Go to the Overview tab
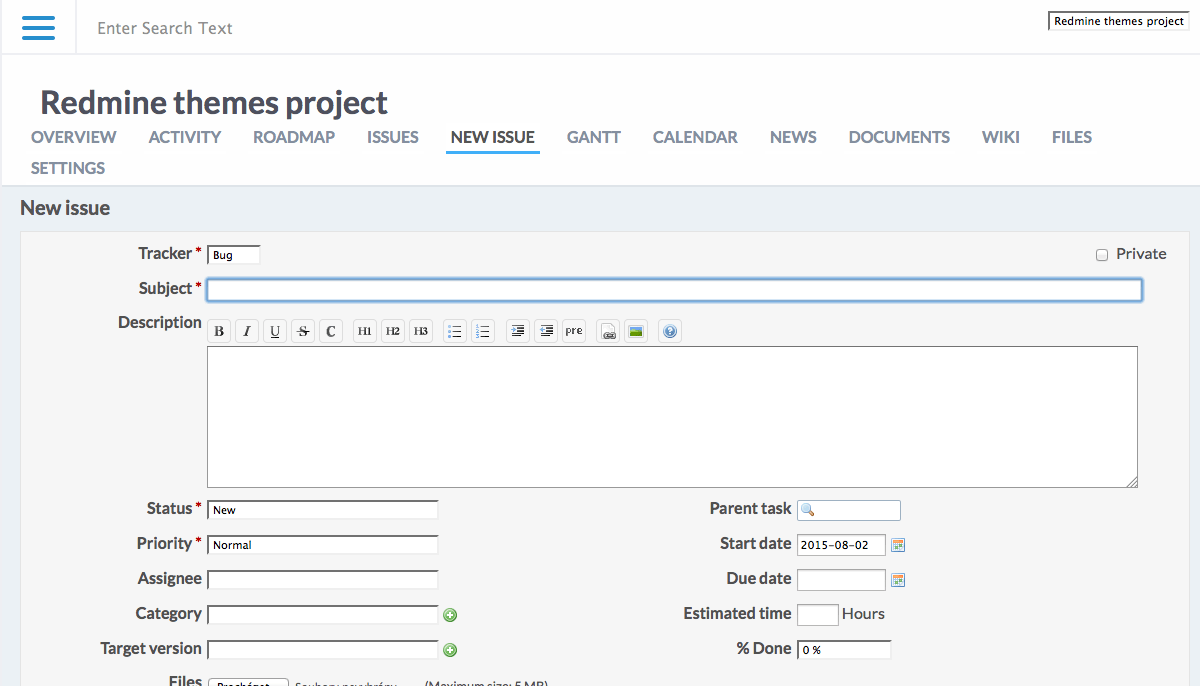 point(74,137)
